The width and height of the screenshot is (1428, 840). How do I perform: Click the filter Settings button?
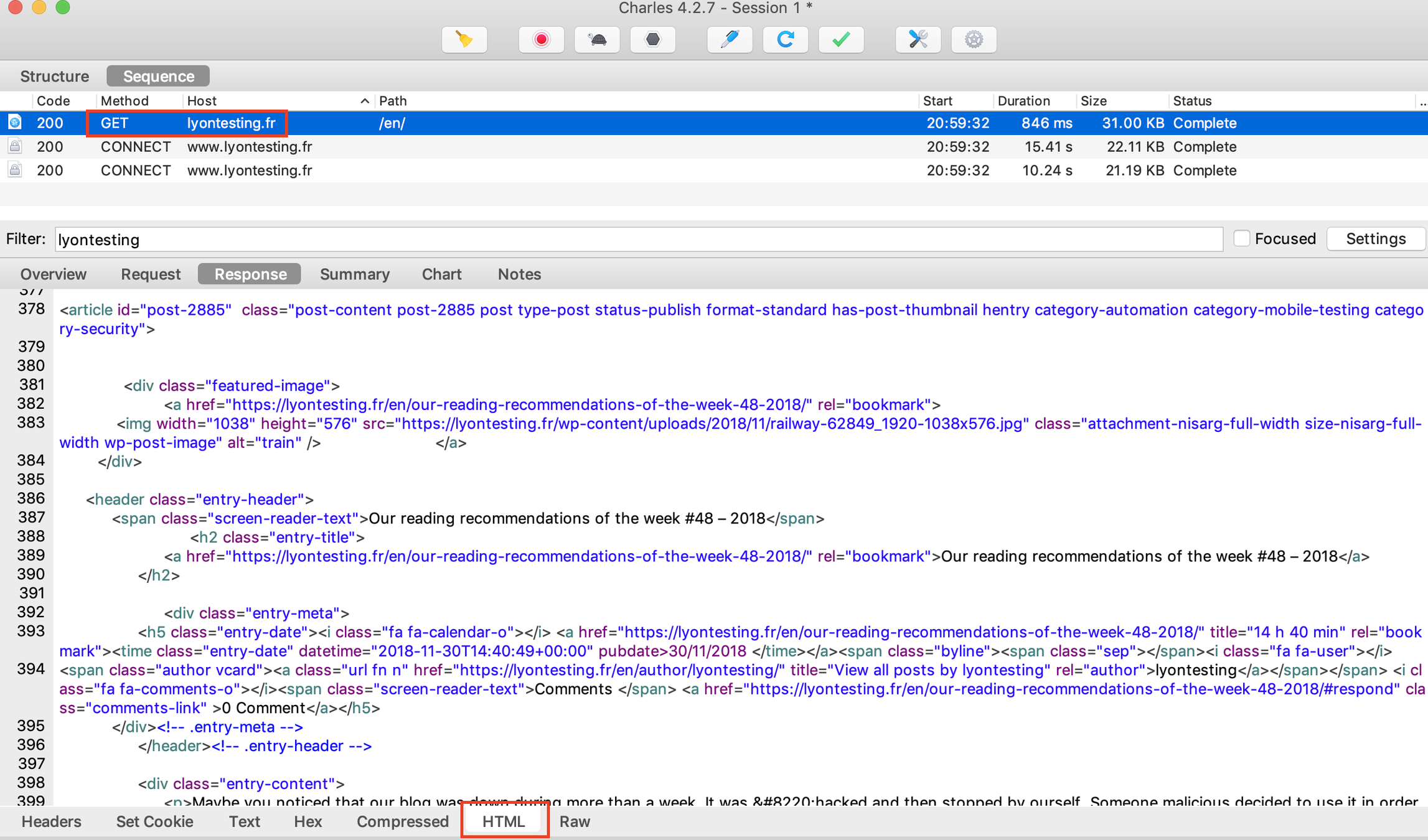pyautogui.click(x=1375, y=239)
